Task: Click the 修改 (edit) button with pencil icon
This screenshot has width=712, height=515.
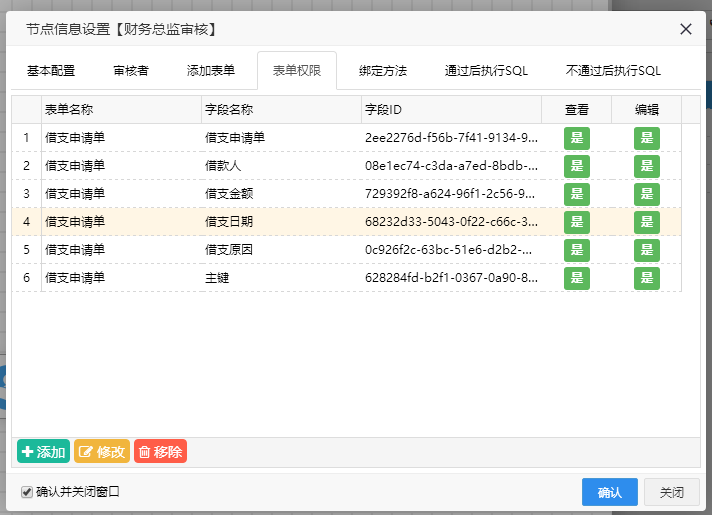Action: pyautogui.click(x=101, y=452)
